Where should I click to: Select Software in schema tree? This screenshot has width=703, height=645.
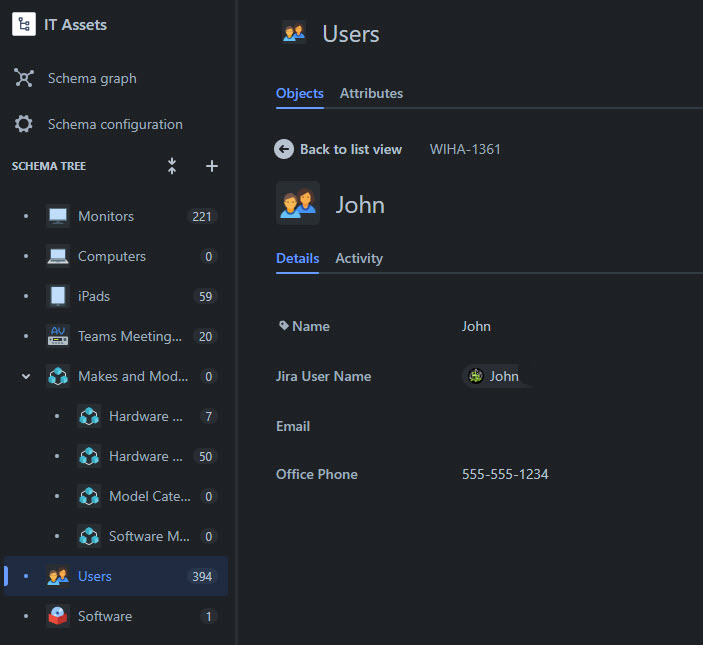click(x=105, y=616)
